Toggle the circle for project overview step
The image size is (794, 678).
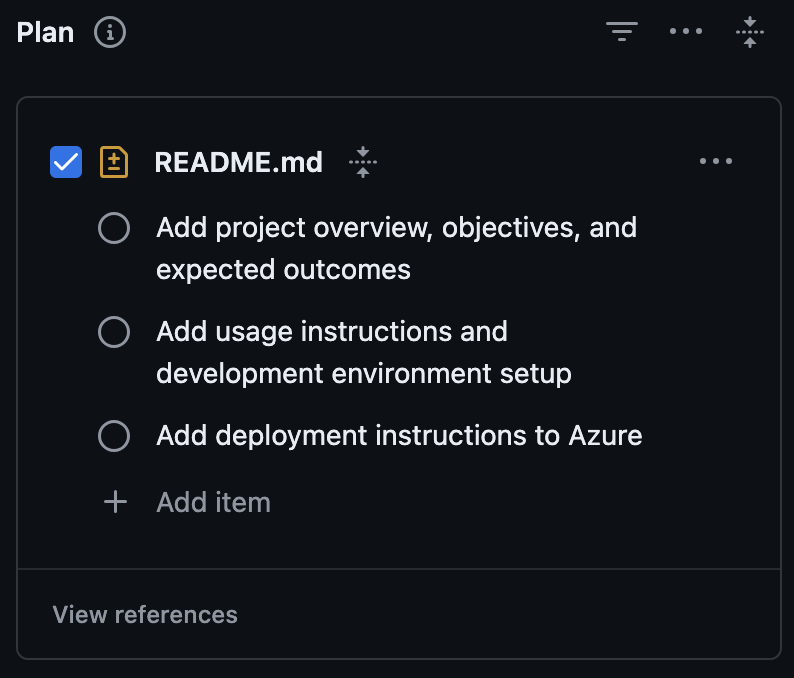coord(114,228)
